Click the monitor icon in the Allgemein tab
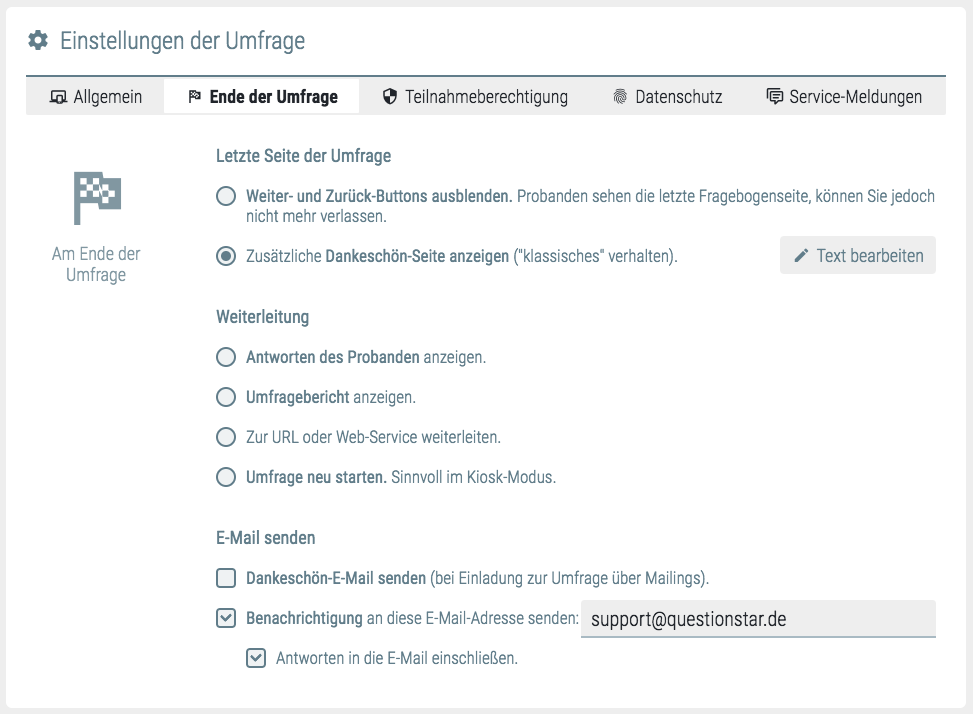The image size is (973, 714). (x=58, y=97)
